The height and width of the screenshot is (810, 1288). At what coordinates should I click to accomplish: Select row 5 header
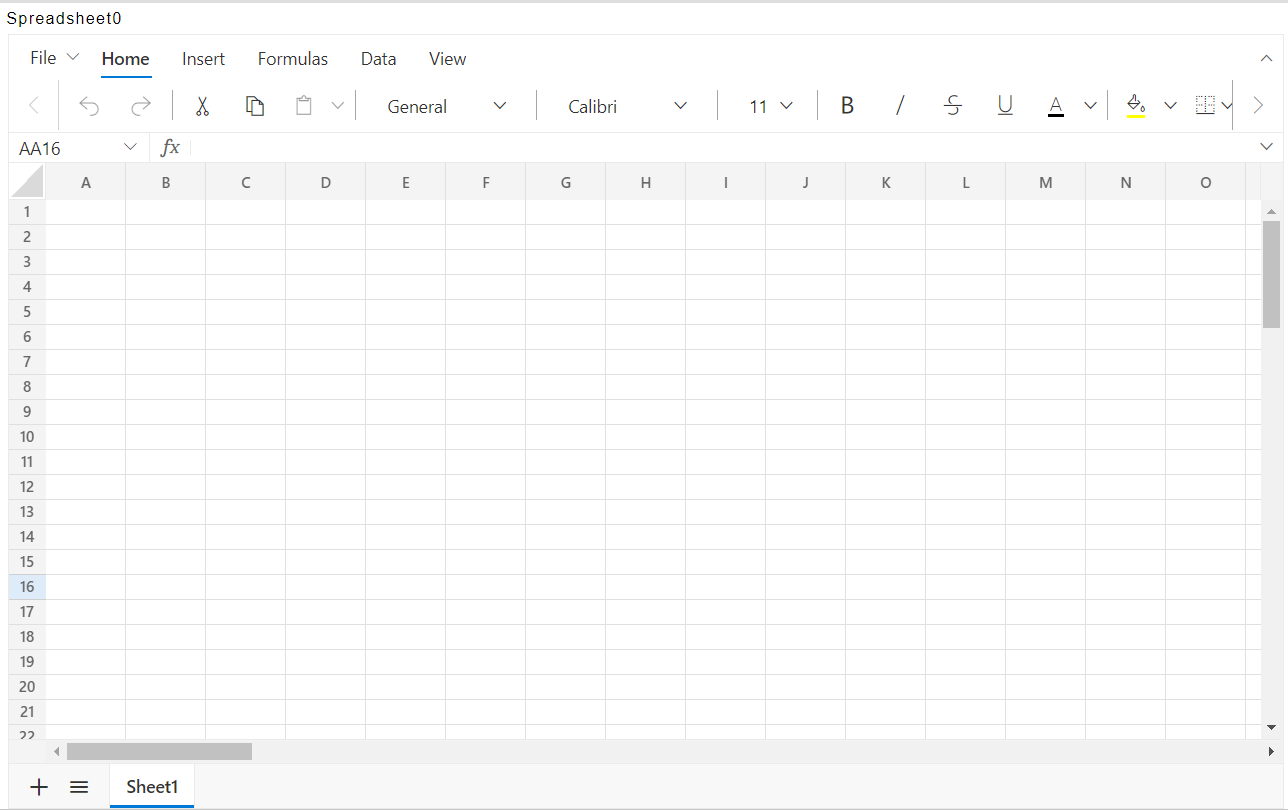(x=27, y=312)
